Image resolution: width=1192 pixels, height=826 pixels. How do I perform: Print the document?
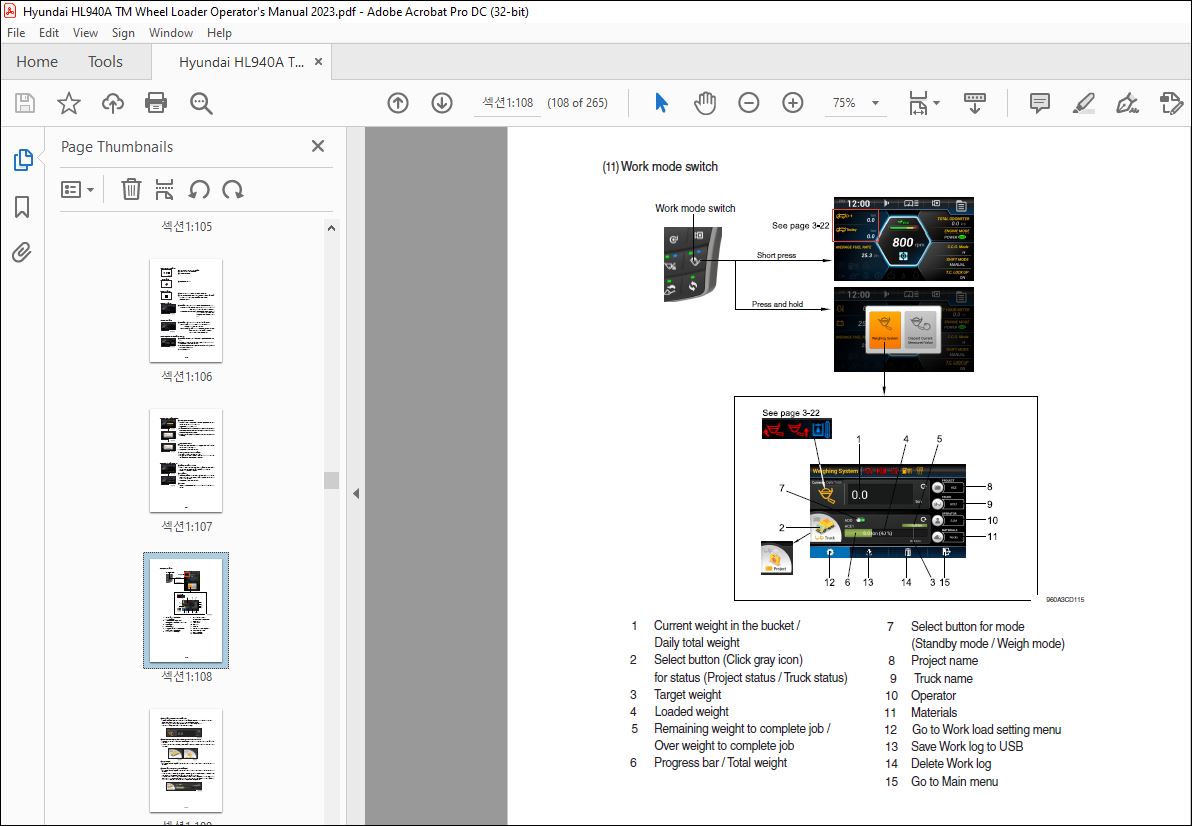point(156,103)
